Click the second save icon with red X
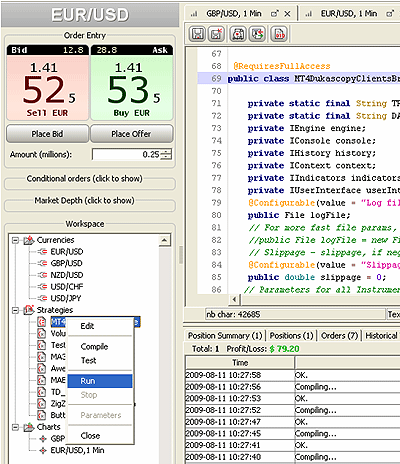This screenshot has height=464, width=400. (216, 34)
